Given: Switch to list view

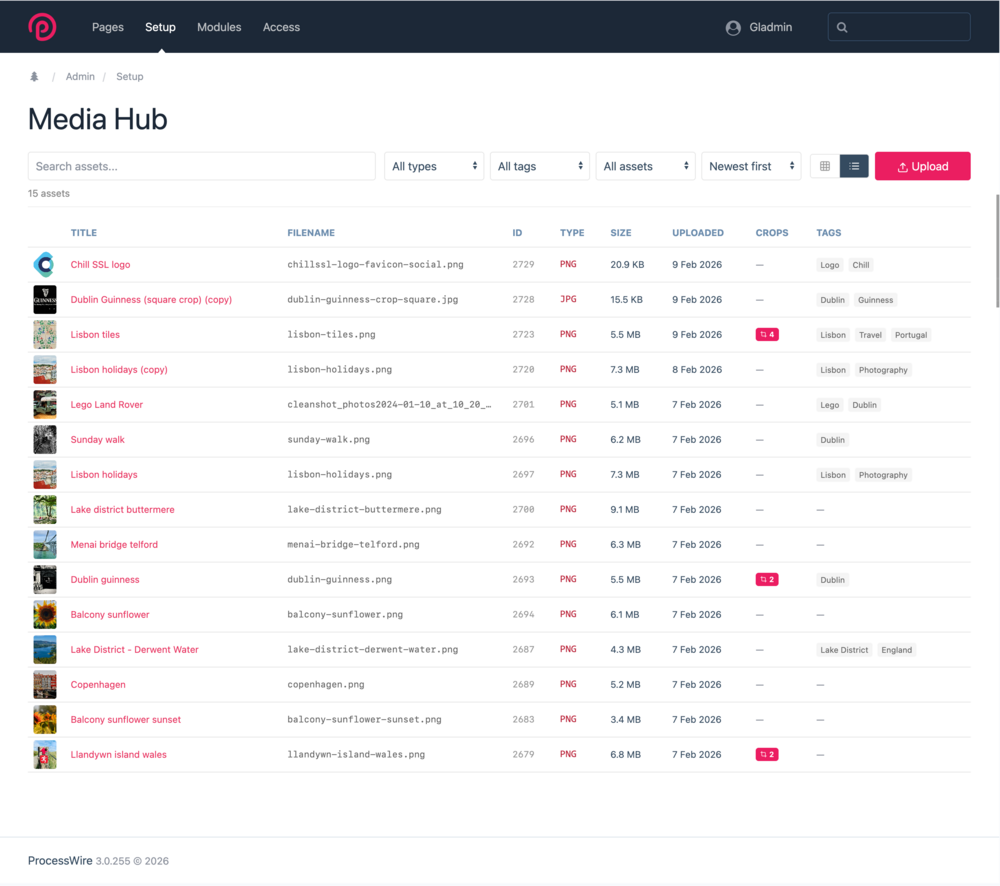Looking at the screenshot, I should (854, 167).
